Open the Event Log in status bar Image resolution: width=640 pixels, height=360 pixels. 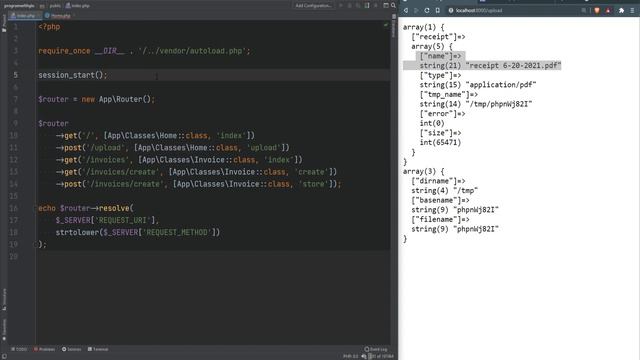(x=376, y=349)
